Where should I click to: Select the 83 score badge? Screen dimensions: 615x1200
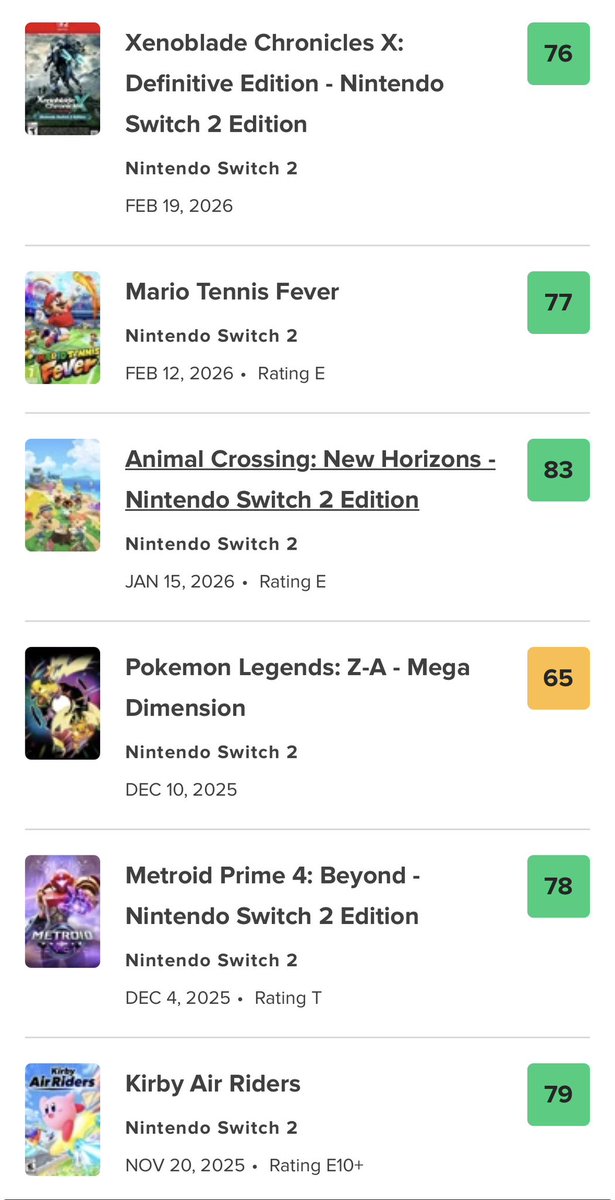558,470
